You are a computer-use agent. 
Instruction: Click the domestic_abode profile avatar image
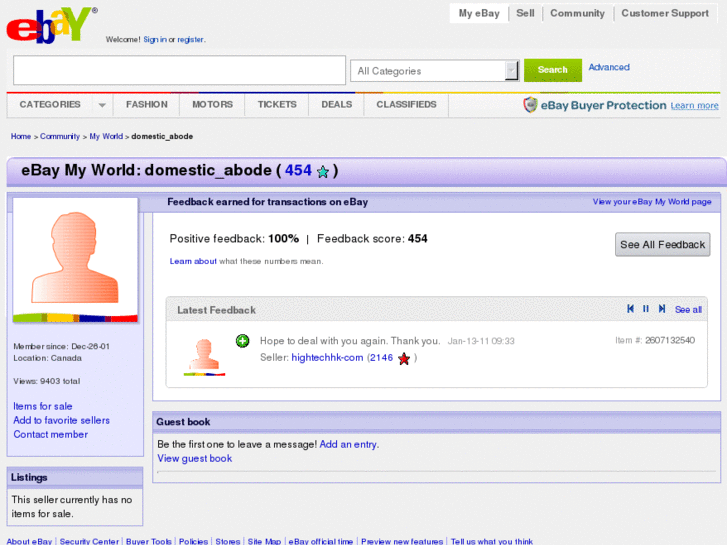pyautogui.click(x=75, y=260)
